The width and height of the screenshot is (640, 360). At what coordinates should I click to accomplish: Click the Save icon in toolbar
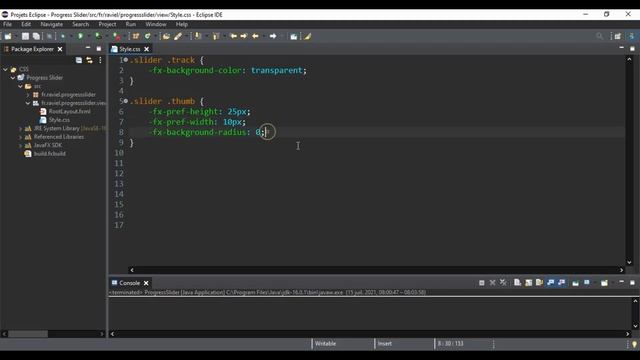(25, 36)
